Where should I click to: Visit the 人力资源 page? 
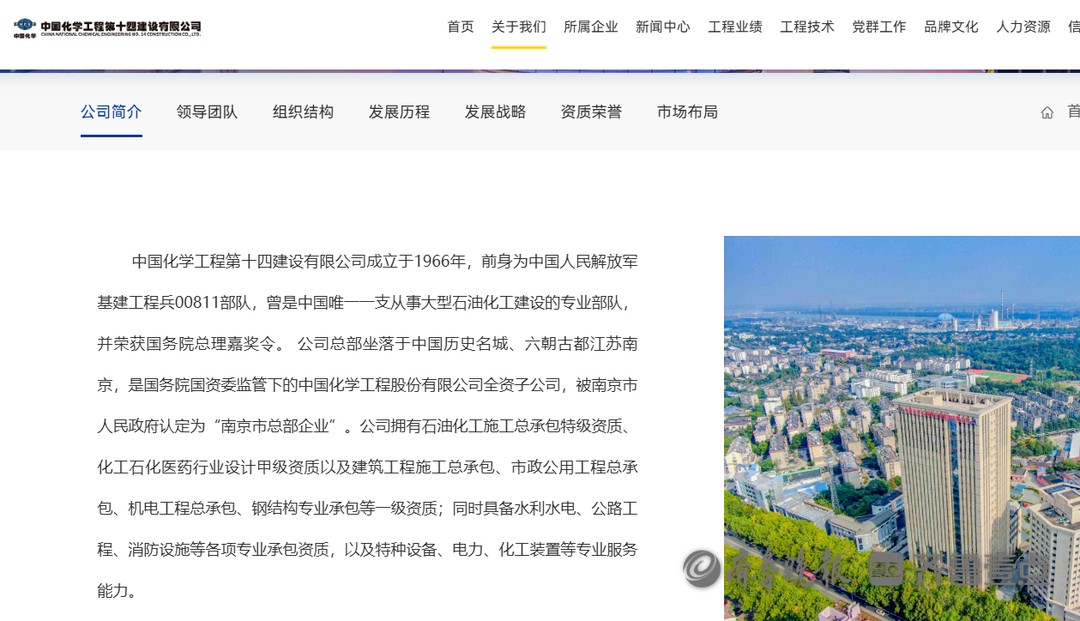pos(1022,27)
